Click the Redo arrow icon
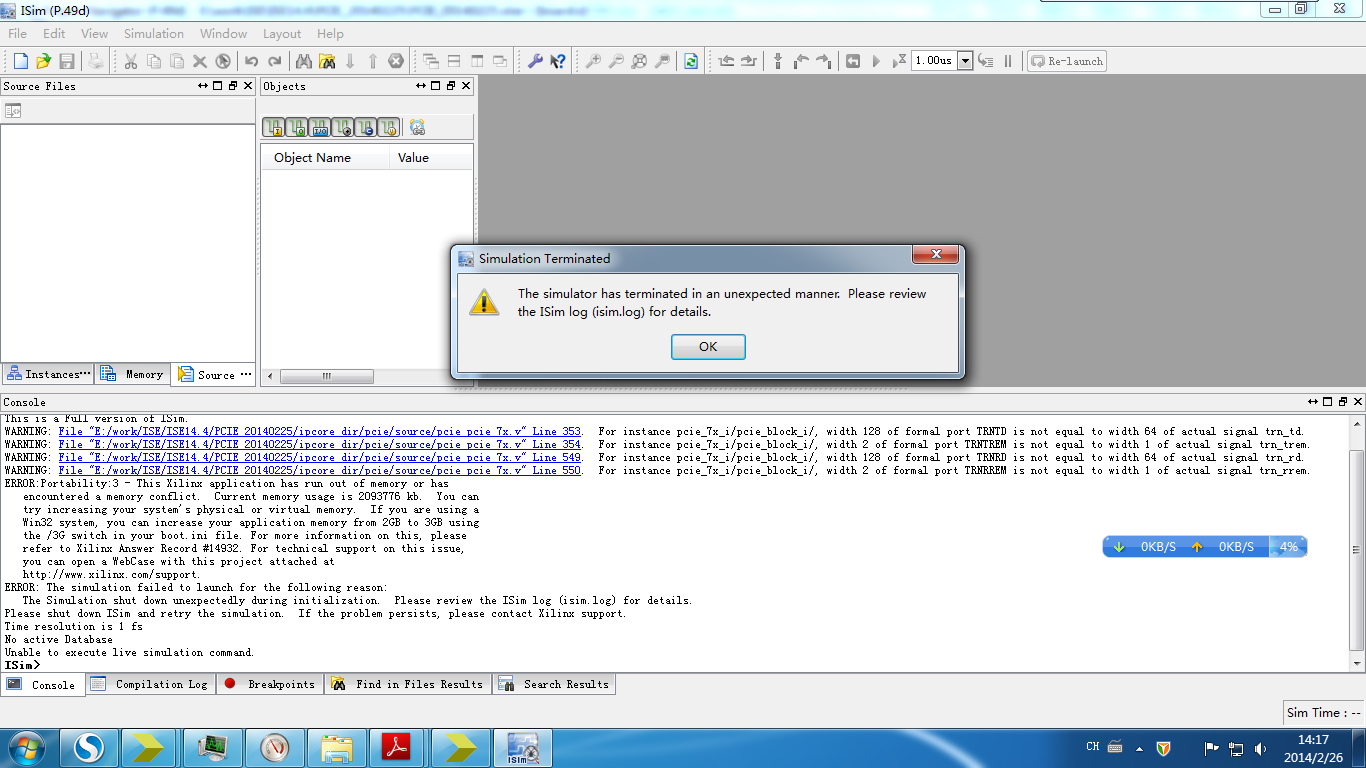The width and height of the screenshot is (1366, 768). pyautogui.click(x=275, y=61)
